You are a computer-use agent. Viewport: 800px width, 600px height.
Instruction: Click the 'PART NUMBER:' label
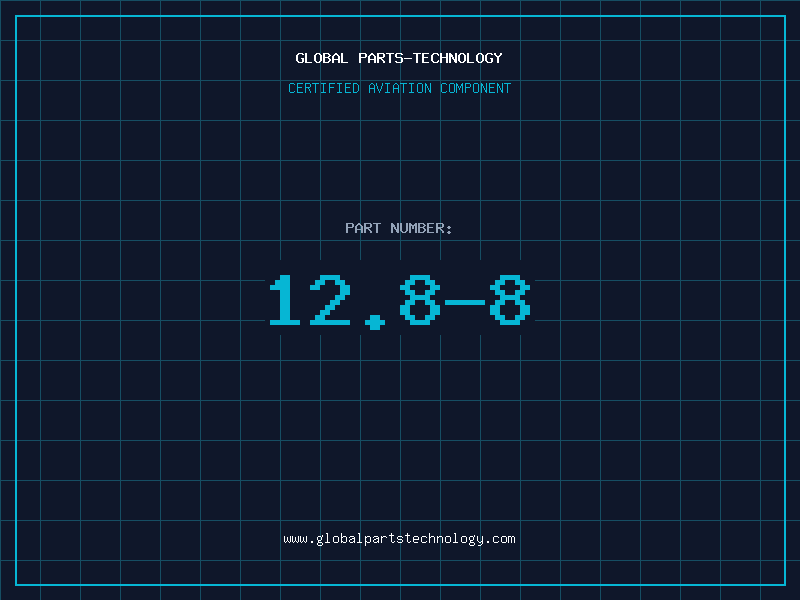point(399,228)
